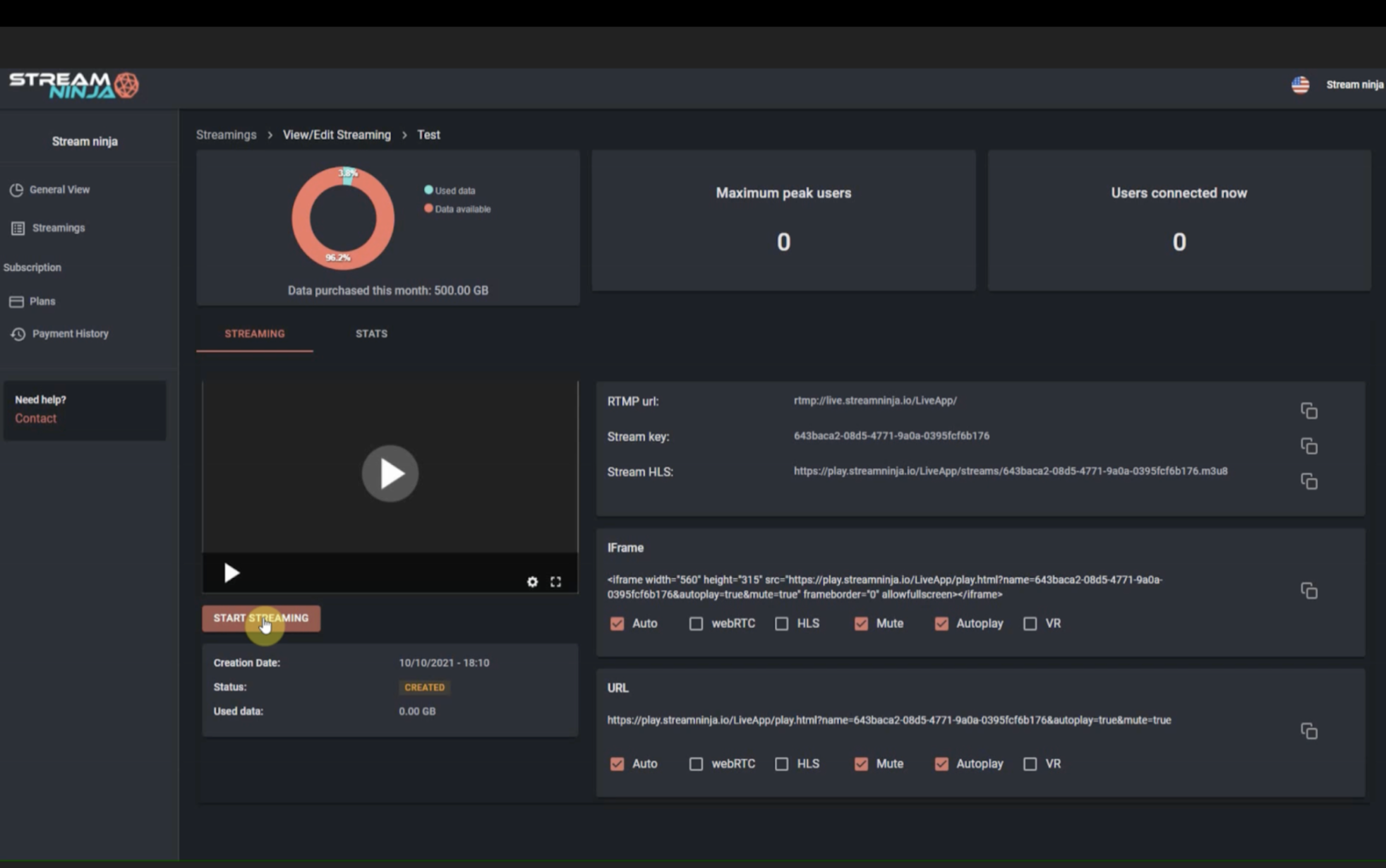Enable HLS checkbox in IFrame section
The image size is (1386, 868).
(x=781, y=624)
